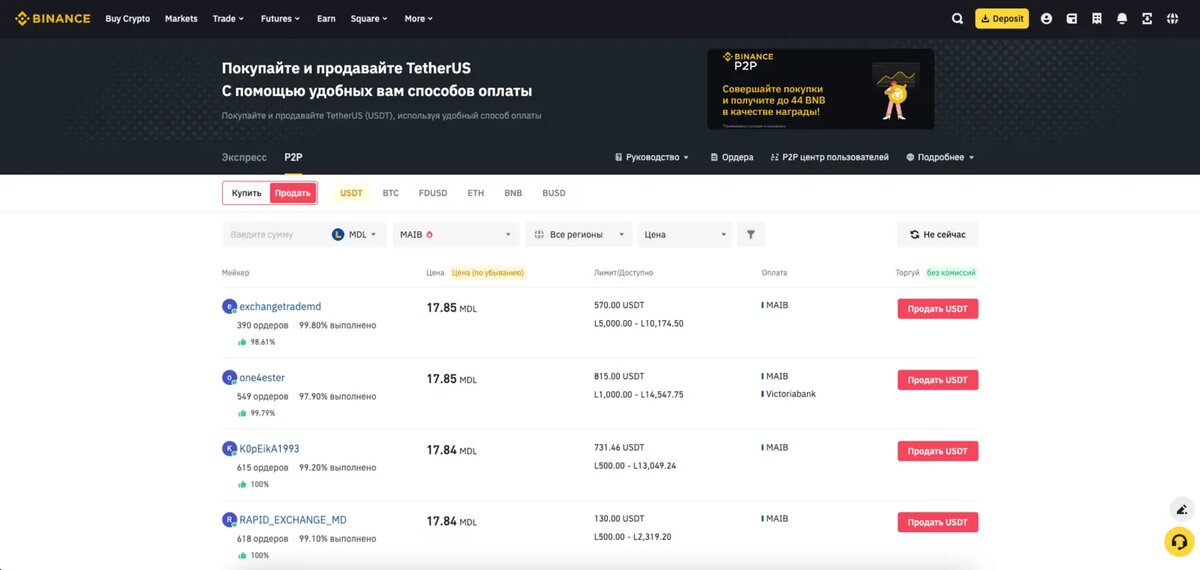Select the ETH coin tab

pos(476,193)
